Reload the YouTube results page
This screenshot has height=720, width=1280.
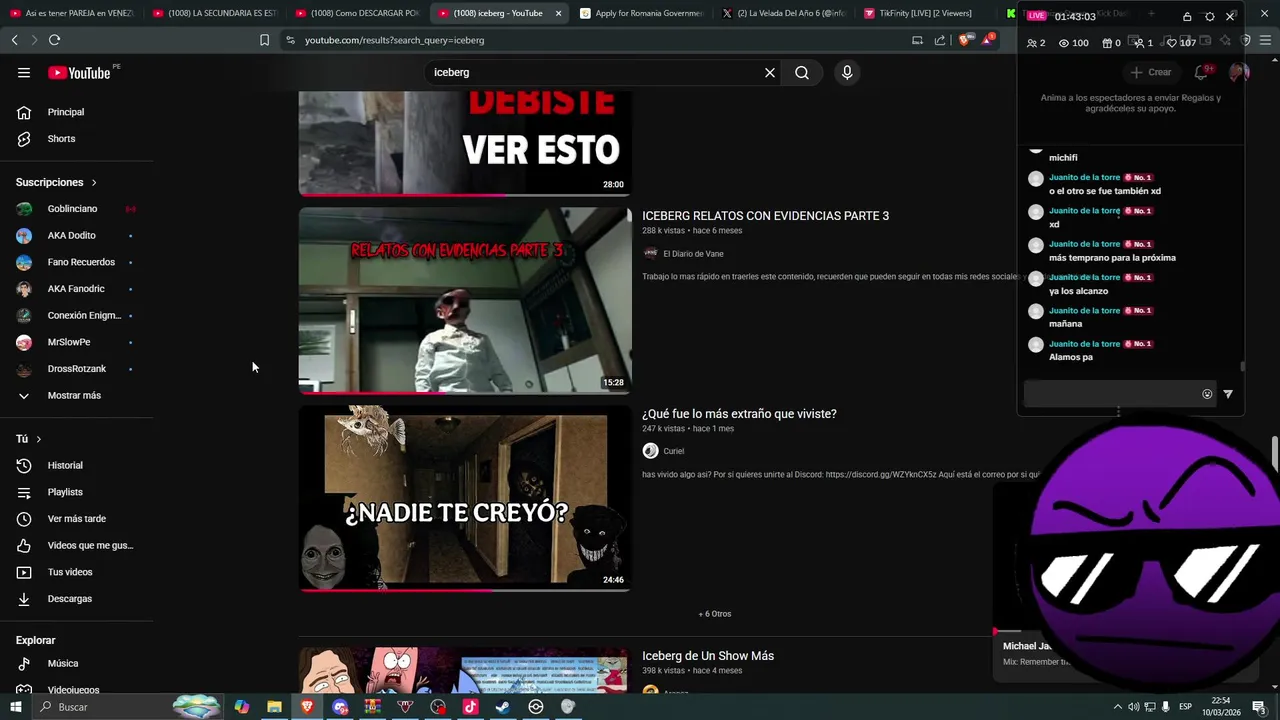tap(54, 40)
